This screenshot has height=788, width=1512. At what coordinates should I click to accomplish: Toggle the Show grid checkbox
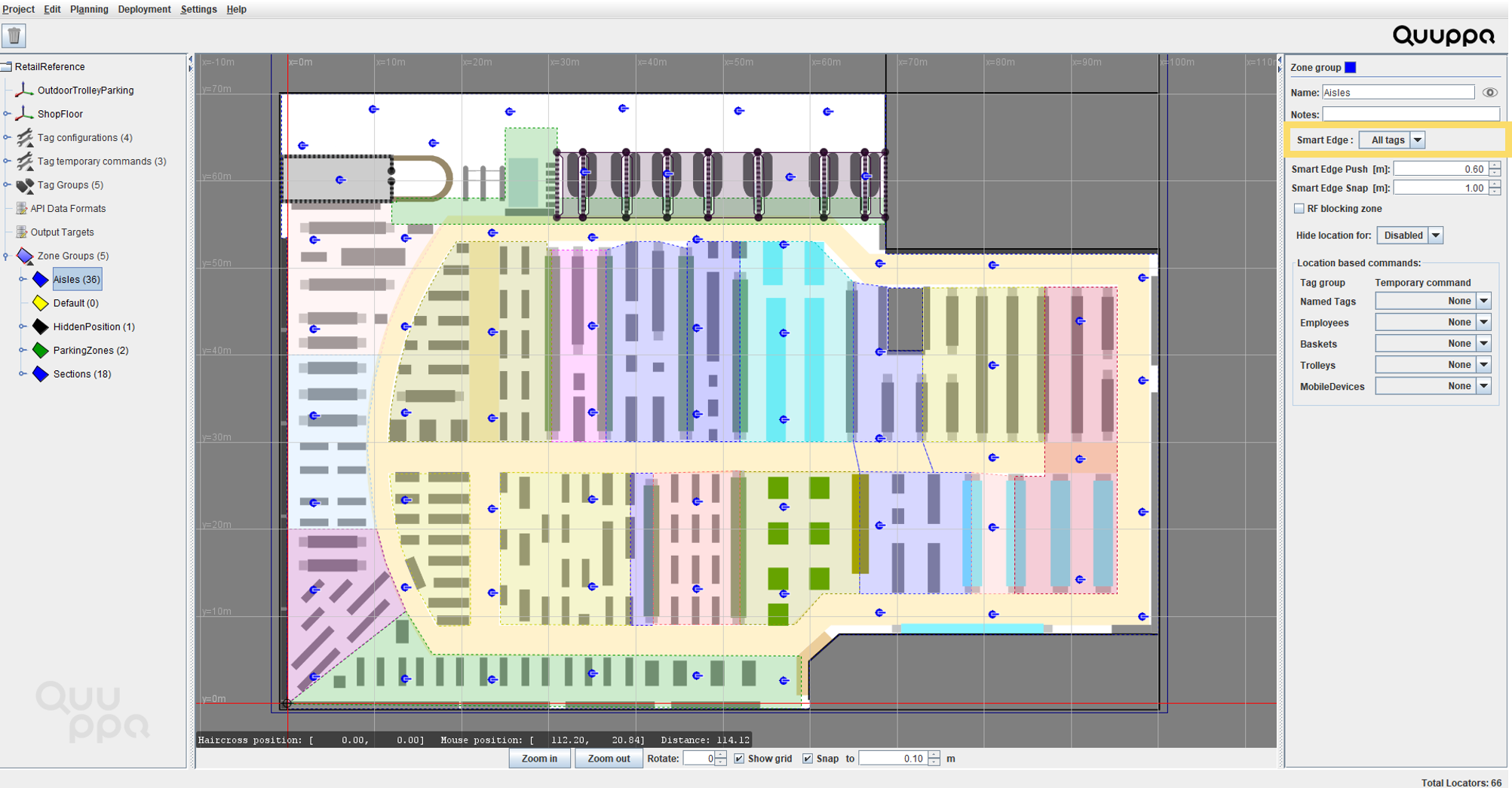pos(739,759)
